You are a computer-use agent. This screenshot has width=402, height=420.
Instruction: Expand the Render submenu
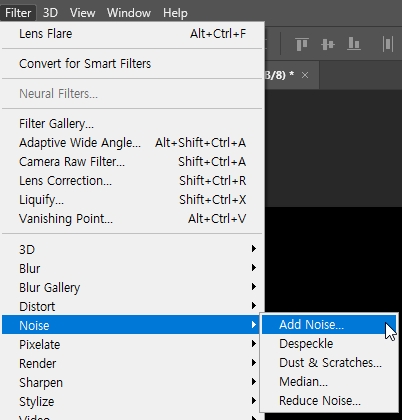coord(132,363)
